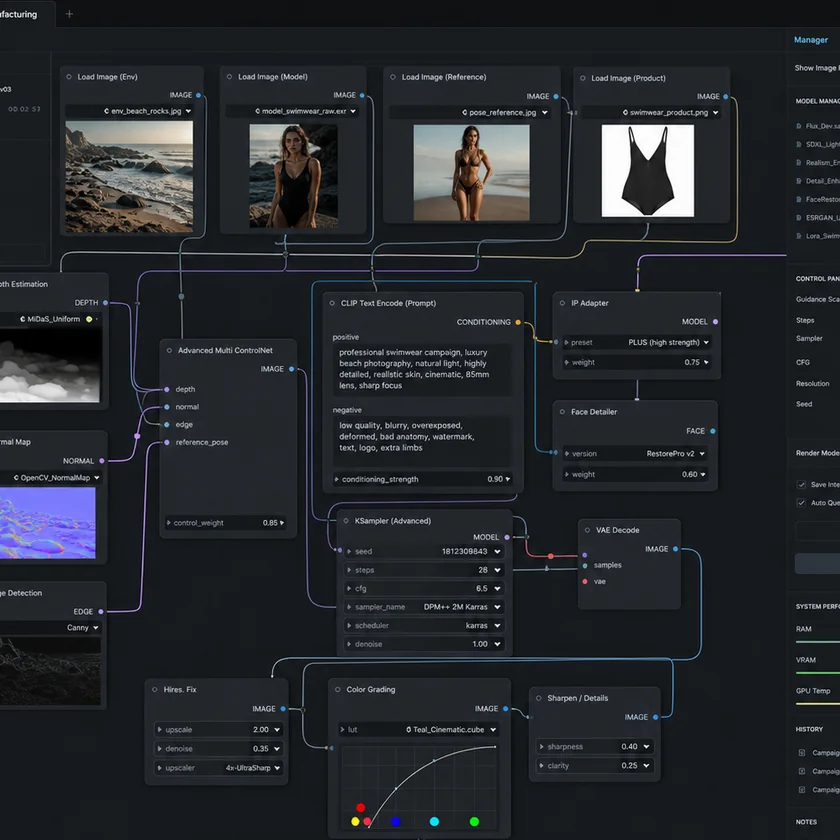Click the conditioning_strength 0.90 value
The width and height of the screenshot is (840, 840).
click(495, 479)
